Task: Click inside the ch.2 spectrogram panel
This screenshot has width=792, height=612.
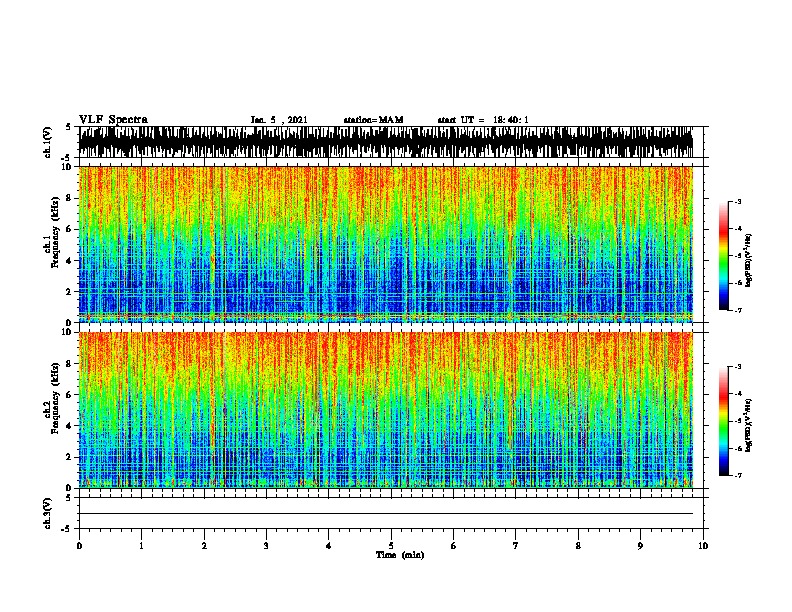Action: click(386, 410)
